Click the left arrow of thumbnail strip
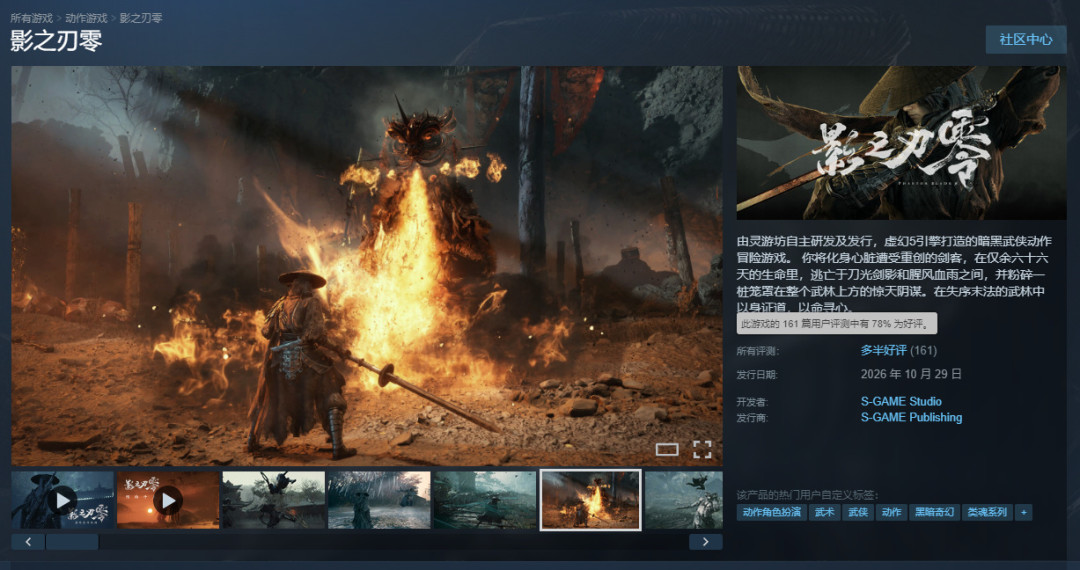1080x570 pixels. (x=28, y=542)
